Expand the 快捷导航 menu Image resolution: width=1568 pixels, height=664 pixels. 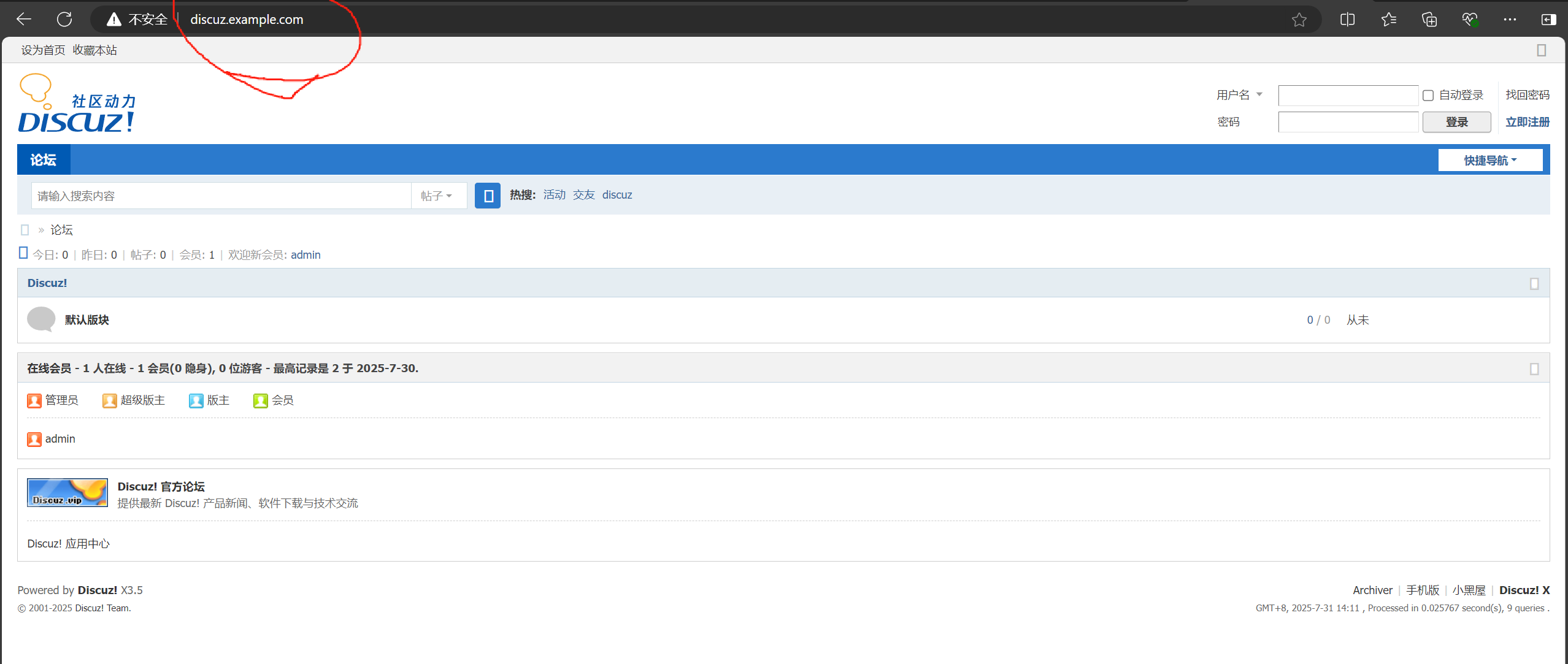tap(1490, 161)
